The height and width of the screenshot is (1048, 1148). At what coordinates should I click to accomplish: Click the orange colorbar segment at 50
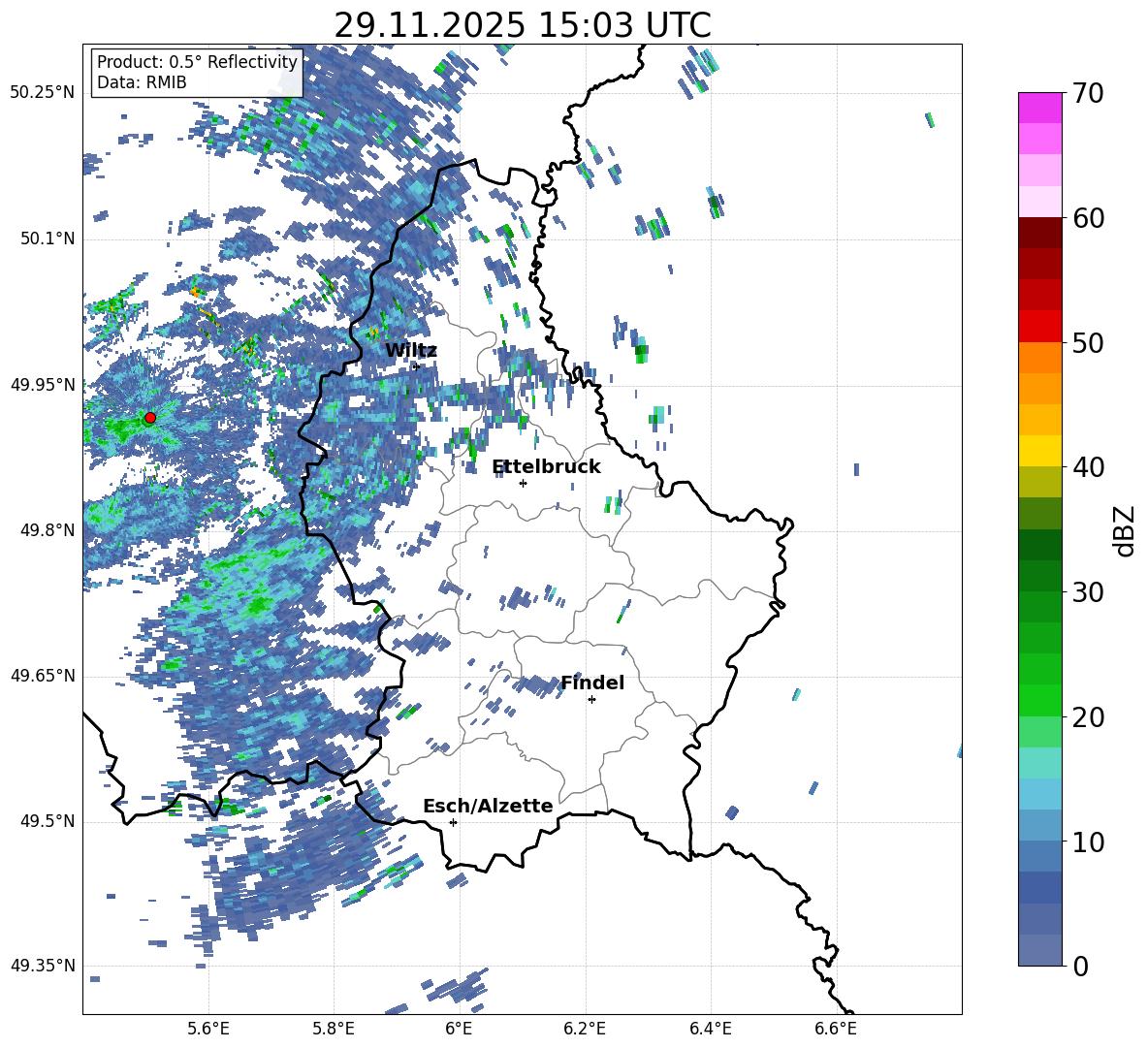pos(1039,357)
